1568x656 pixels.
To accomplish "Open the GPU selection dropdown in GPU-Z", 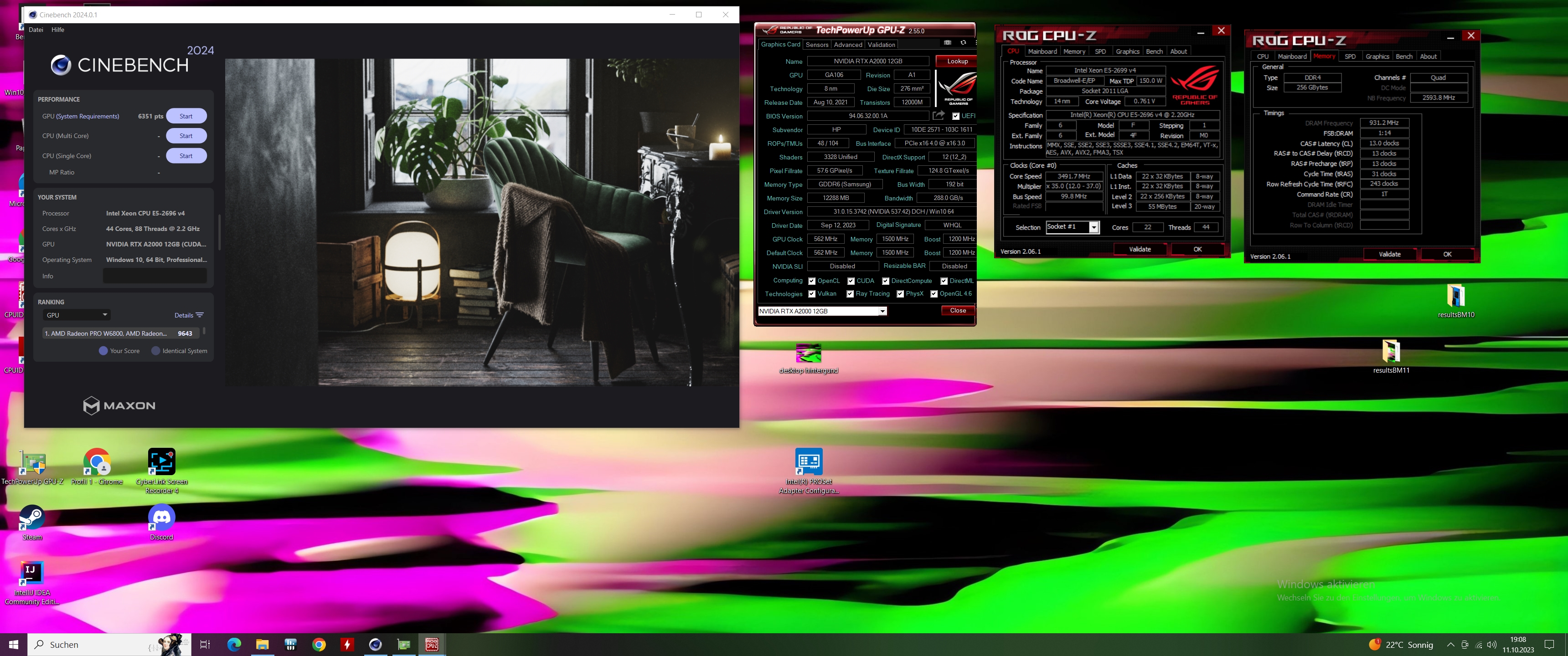I will [x=822, y=312].
